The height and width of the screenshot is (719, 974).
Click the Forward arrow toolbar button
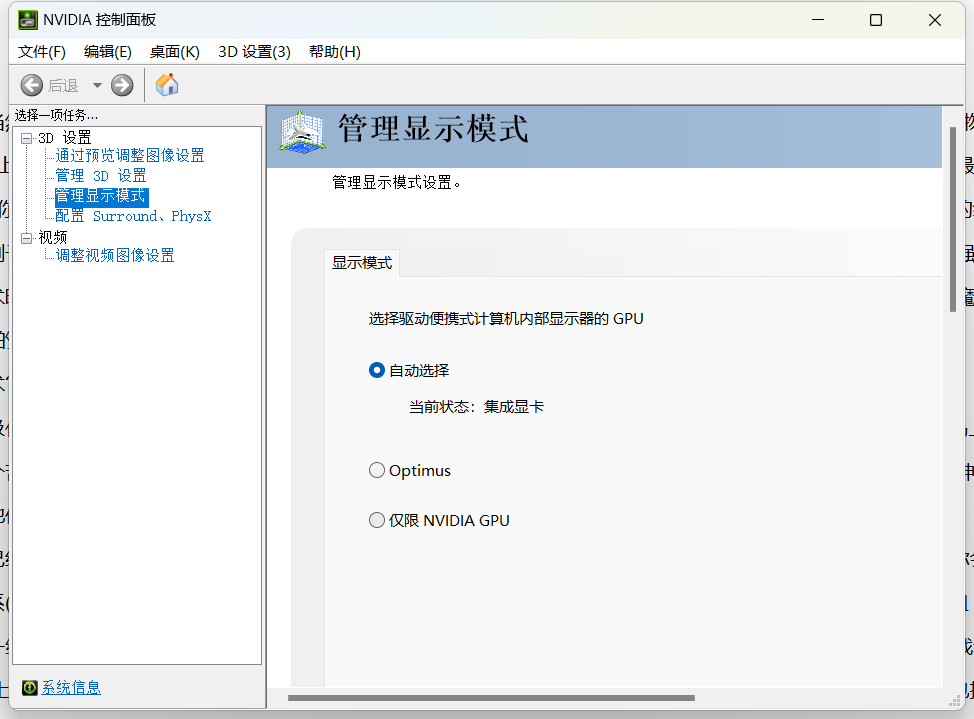pos(122,85)
